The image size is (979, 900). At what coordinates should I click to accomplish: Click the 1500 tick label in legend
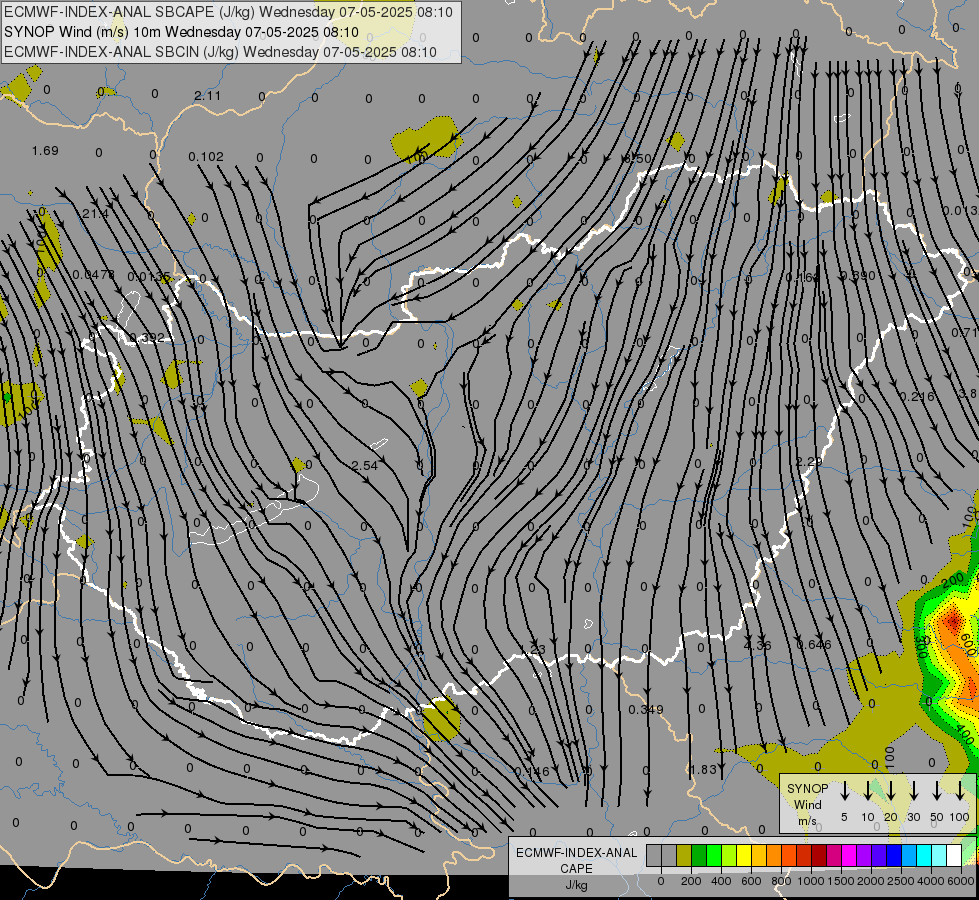point(841,881)
